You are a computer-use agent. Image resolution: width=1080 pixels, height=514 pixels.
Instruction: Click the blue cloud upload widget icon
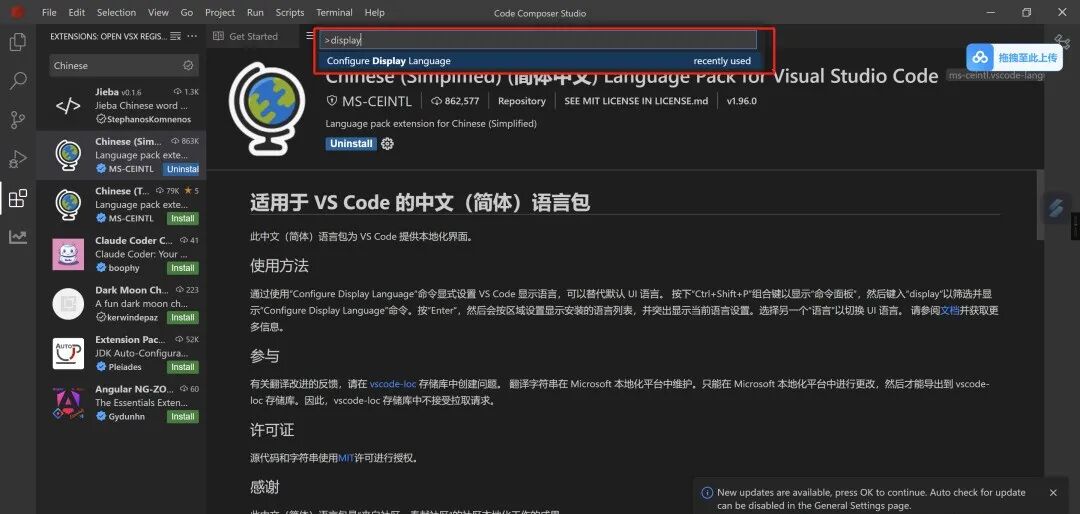click(979, 57)
